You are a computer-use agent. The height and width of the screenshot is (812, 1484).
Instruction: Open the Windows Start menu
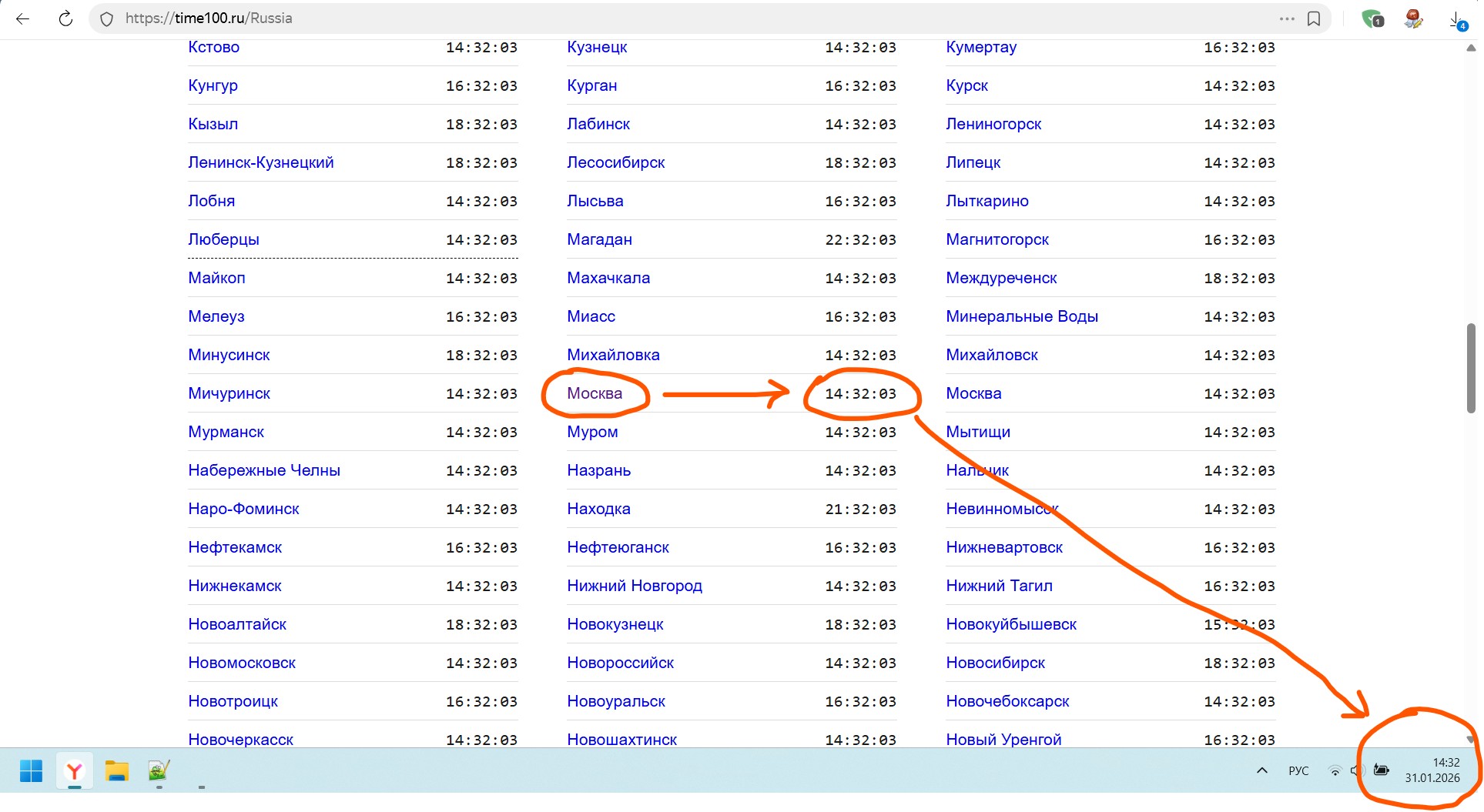pos(31,770)
